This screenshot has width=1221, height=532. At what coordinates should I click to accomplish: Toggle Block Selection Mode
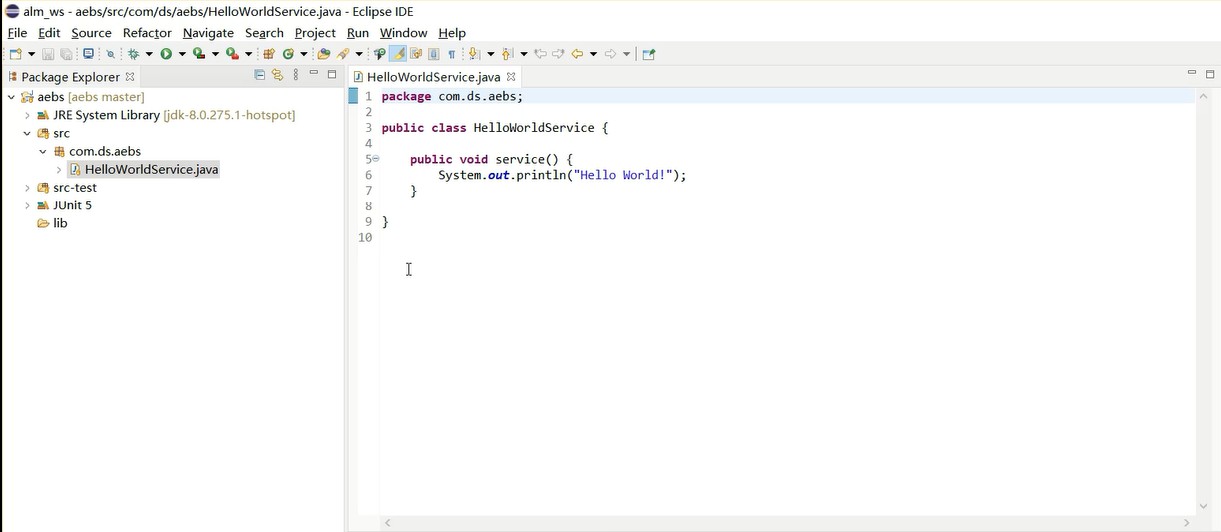(434, 54)
